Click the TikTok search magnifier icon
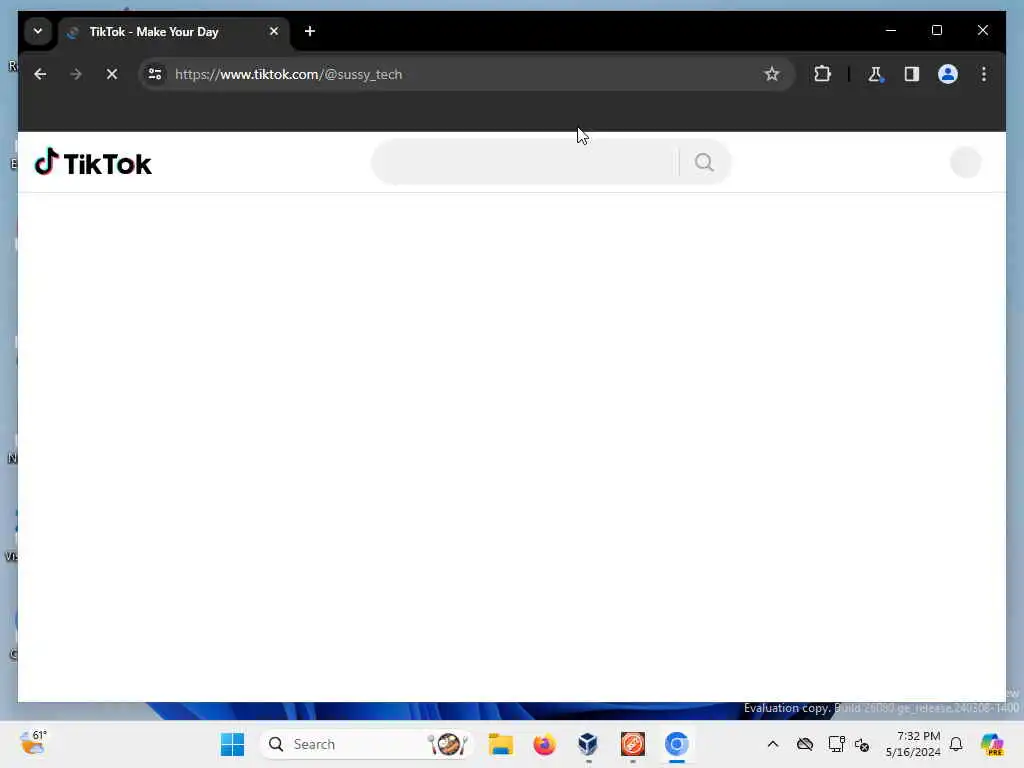This screenshot has width=1024, height=768. pyautogui.click(x=704, y=162)
